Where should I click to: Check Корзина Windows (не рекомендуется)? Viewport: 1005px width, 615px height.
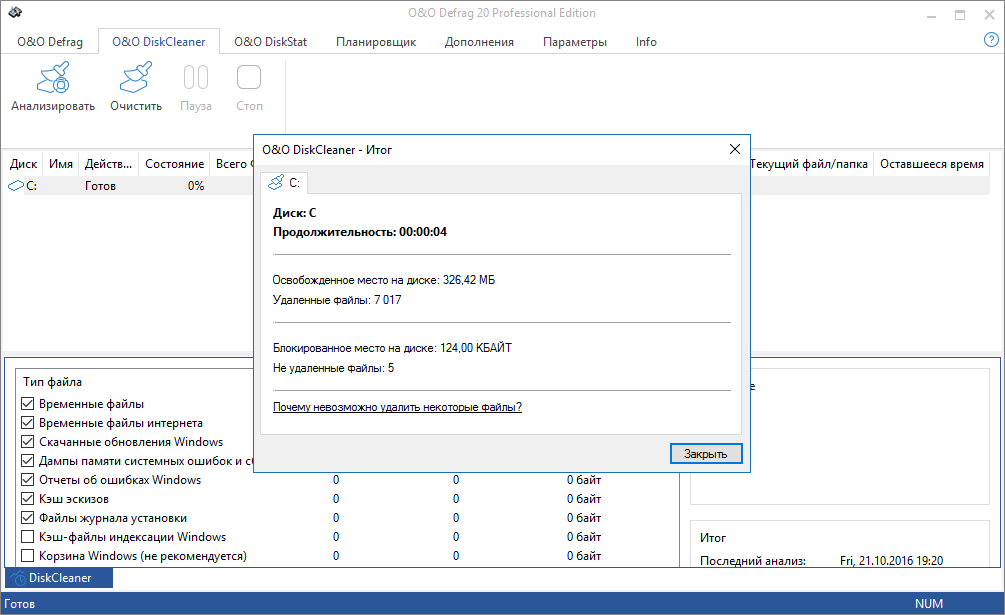[x=28, y=555]
